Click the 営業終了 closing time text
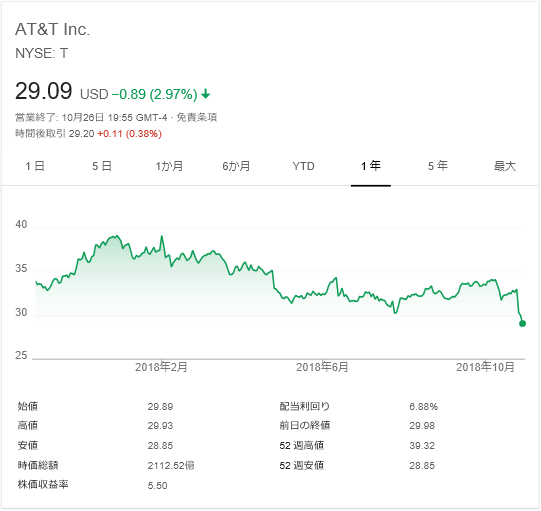Image resolution: width=541 pixels, height=511 pixels. [91, 118]
